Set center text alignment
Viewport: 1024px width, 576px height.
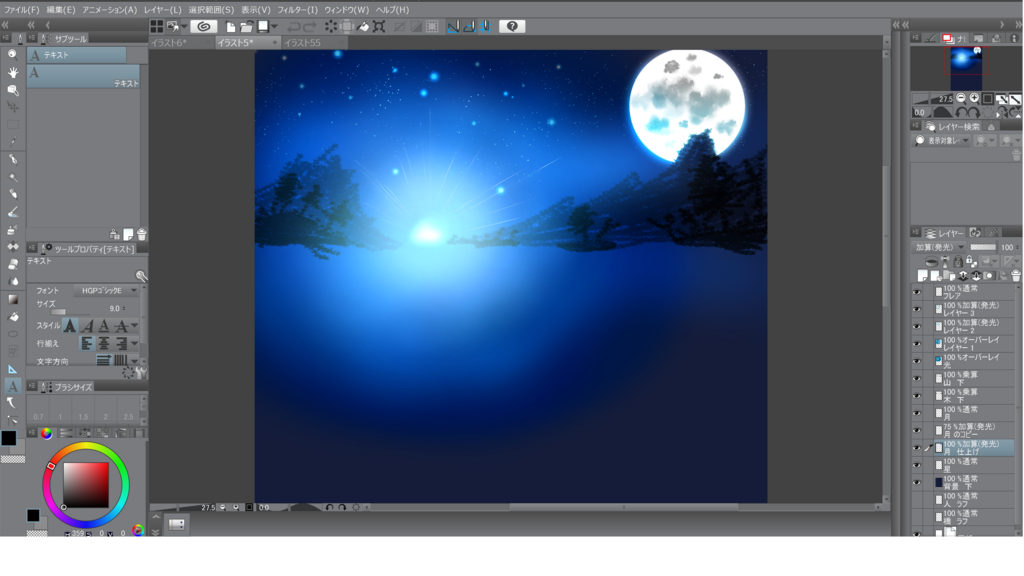[104, 343]
